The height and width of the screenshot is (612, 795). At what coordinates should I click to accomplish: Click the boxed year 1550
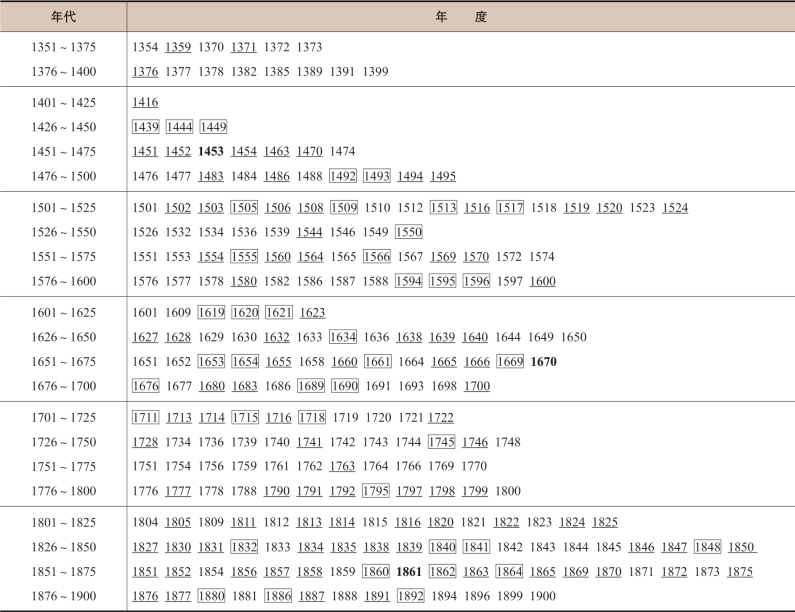tap(409, 232)
